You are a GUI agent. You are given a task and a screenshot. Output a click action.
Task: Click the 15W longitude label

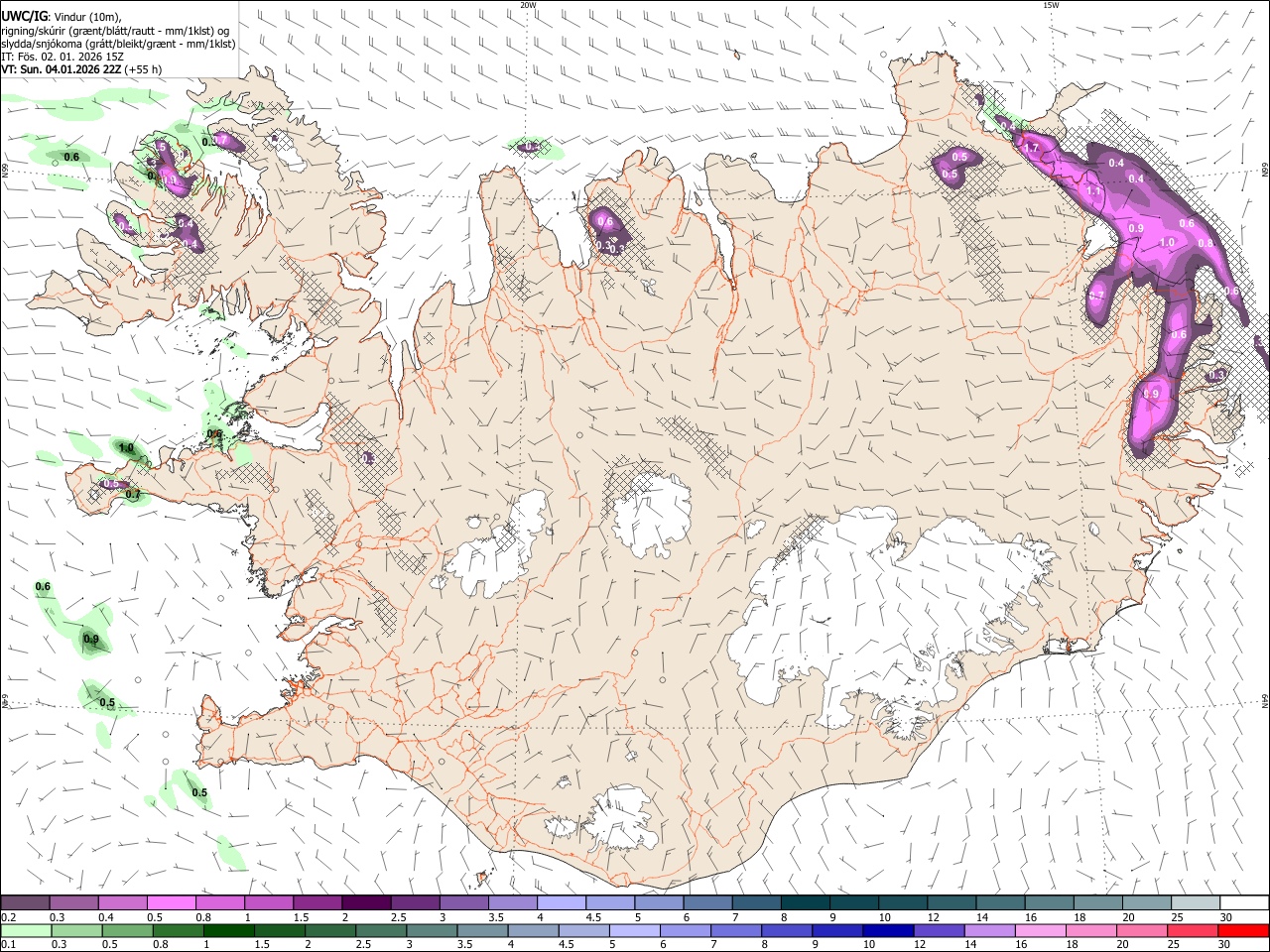[x=1051, y=5]
